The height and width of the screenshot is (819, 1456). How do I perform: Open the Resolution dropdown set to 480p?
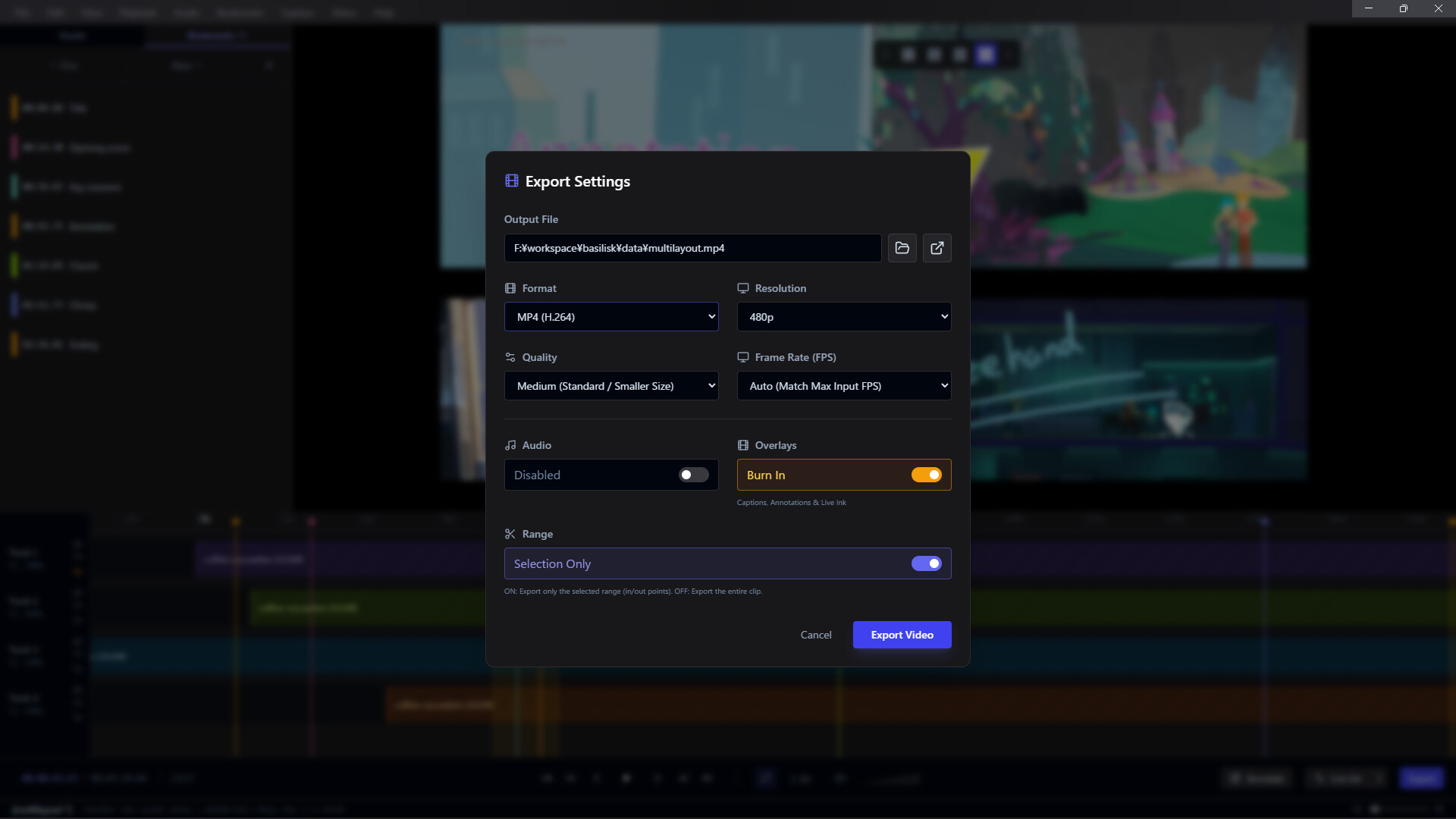pyautogui.click(x=844, y=316)
